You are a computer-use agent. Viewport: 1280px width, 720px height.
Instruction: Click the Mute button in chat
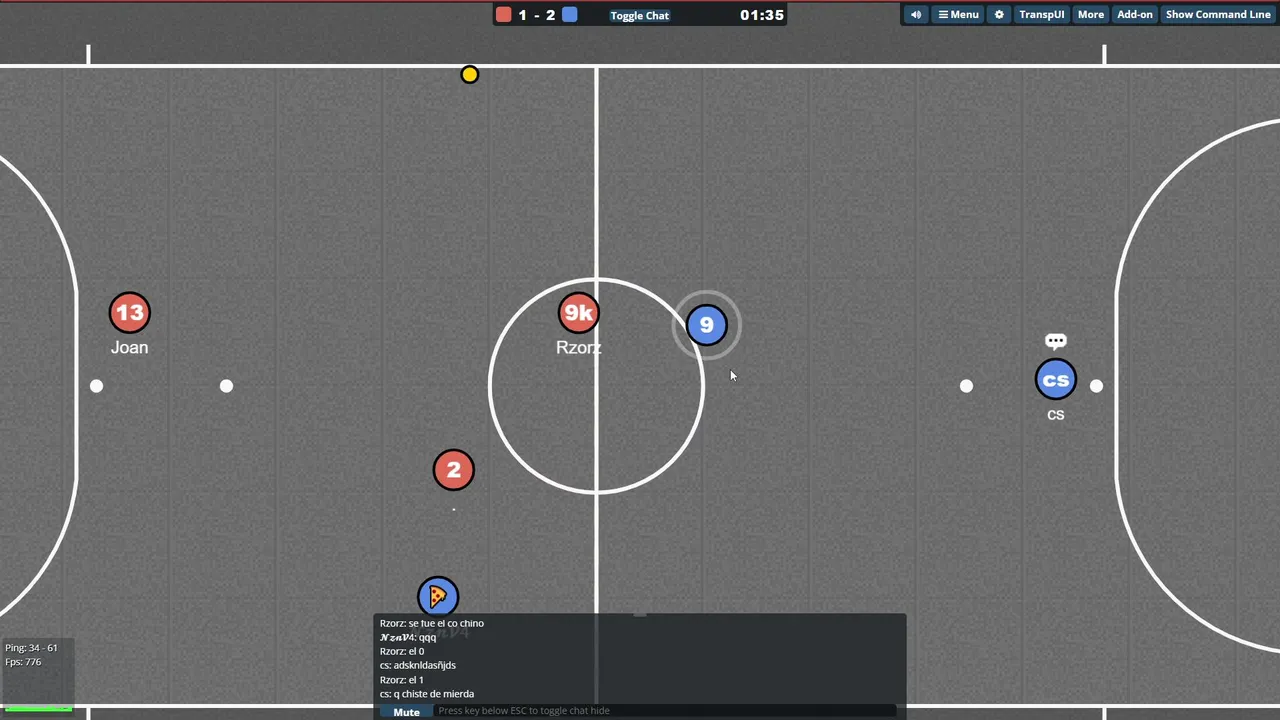tap(406, 712)
